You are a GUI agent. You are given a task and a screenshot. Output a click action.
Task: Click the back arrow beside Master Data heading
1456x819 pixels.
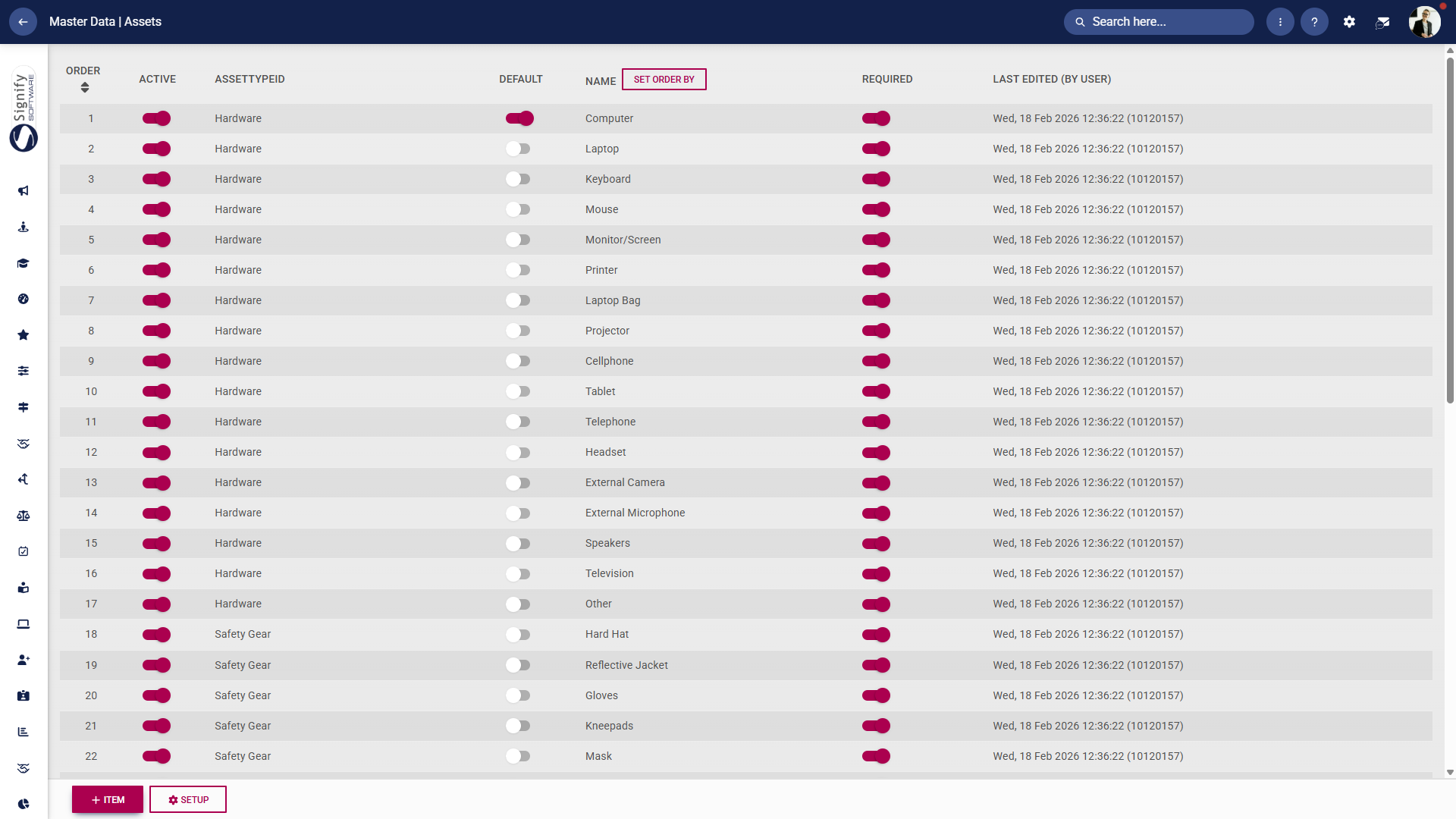click(x=23, y=21)
